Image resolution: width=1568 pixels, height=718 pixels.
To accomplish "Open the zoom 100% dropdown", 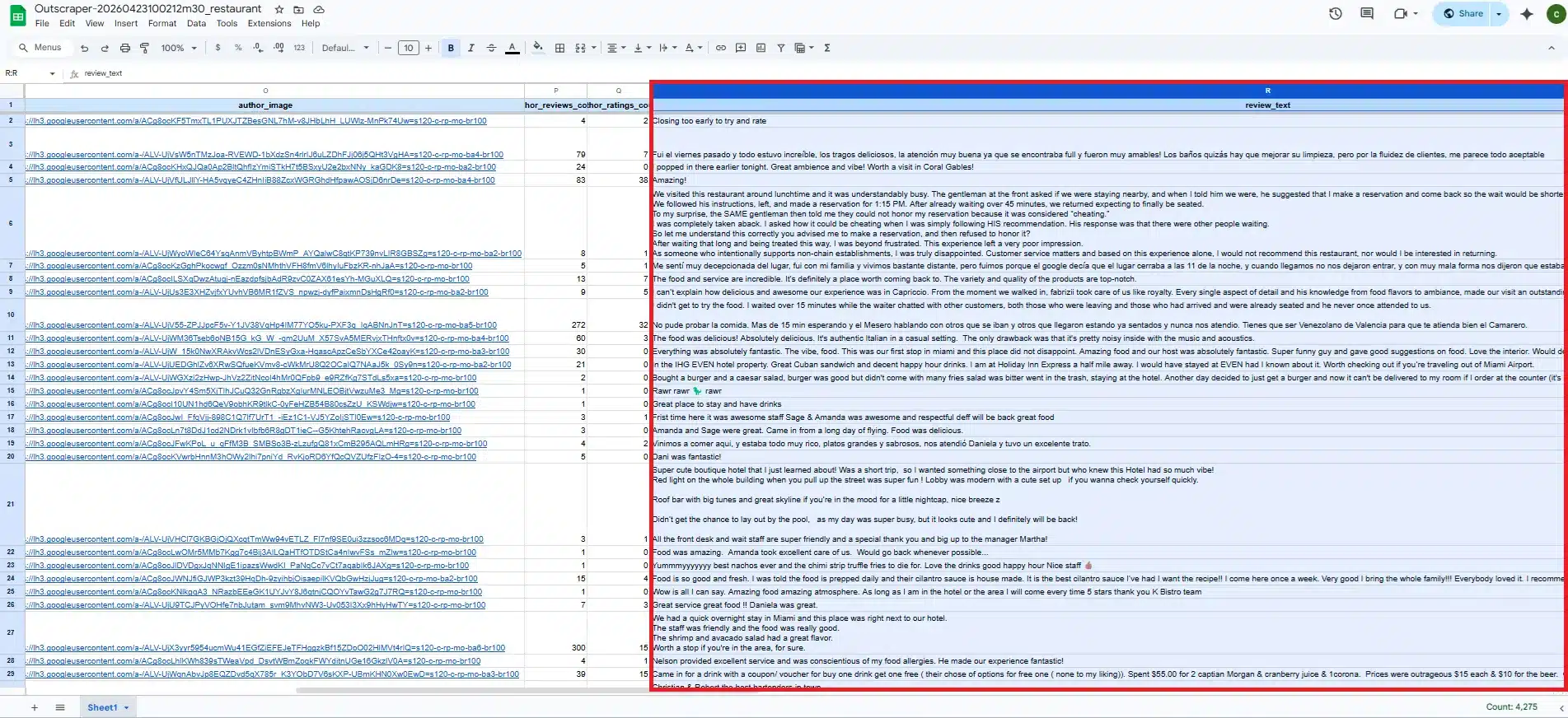I will click(178, 48).
